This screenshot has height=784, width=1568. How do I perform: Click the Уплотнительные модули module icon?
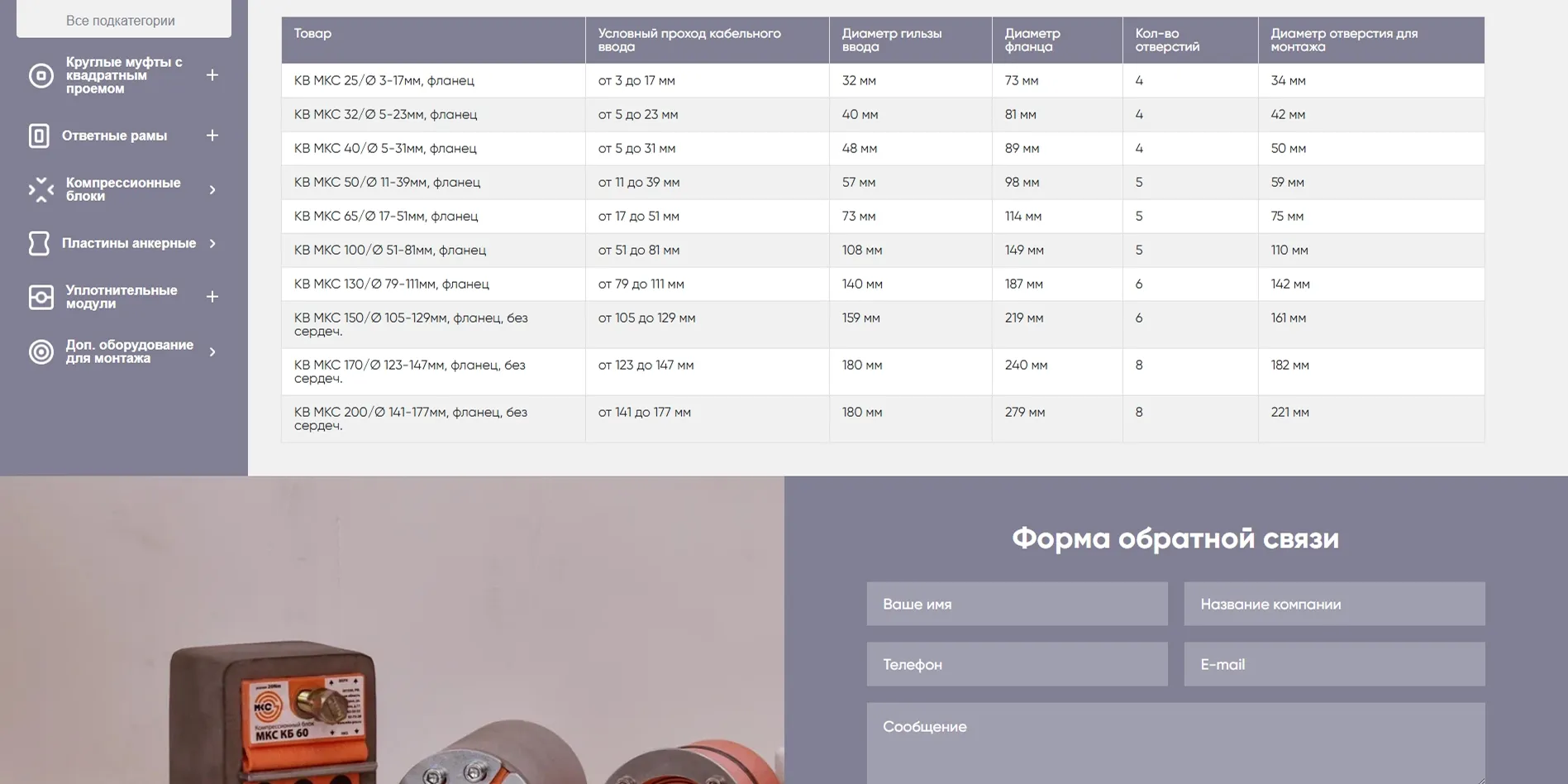tap(41, 297)
